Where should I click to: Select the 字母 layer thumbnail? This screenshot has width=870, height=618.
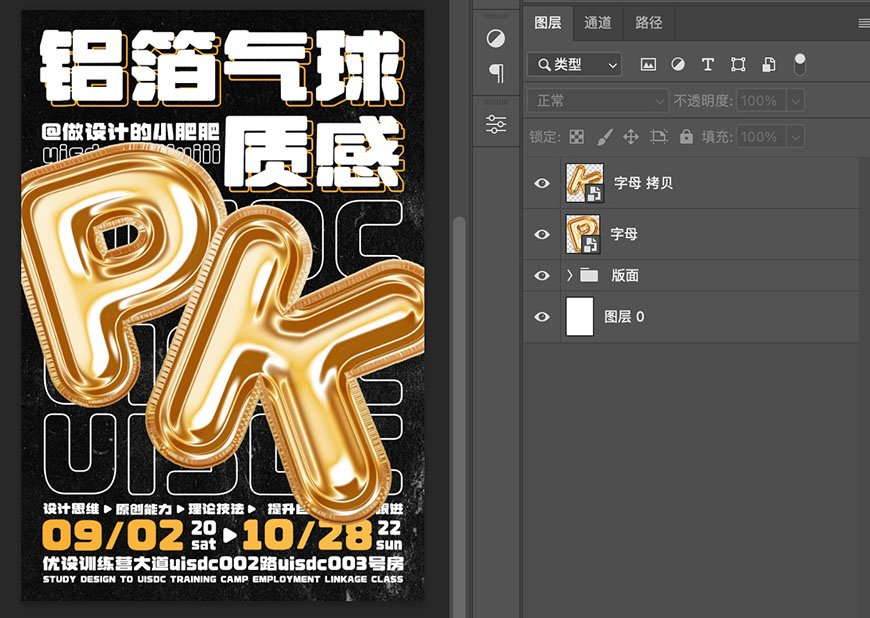tap(583, 234)
